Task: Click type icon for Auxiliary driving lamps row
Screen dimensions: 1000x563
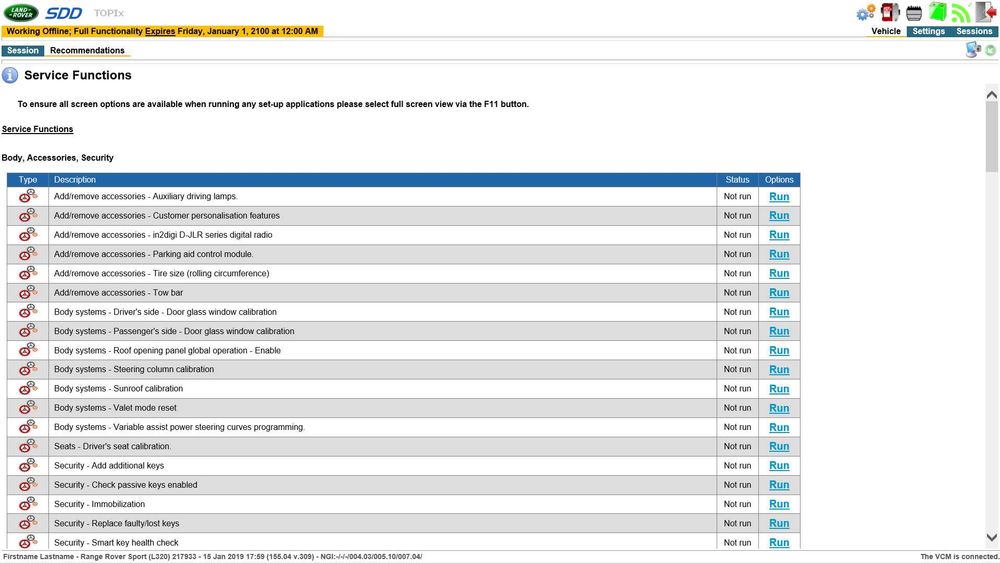Action: point(27,196)
